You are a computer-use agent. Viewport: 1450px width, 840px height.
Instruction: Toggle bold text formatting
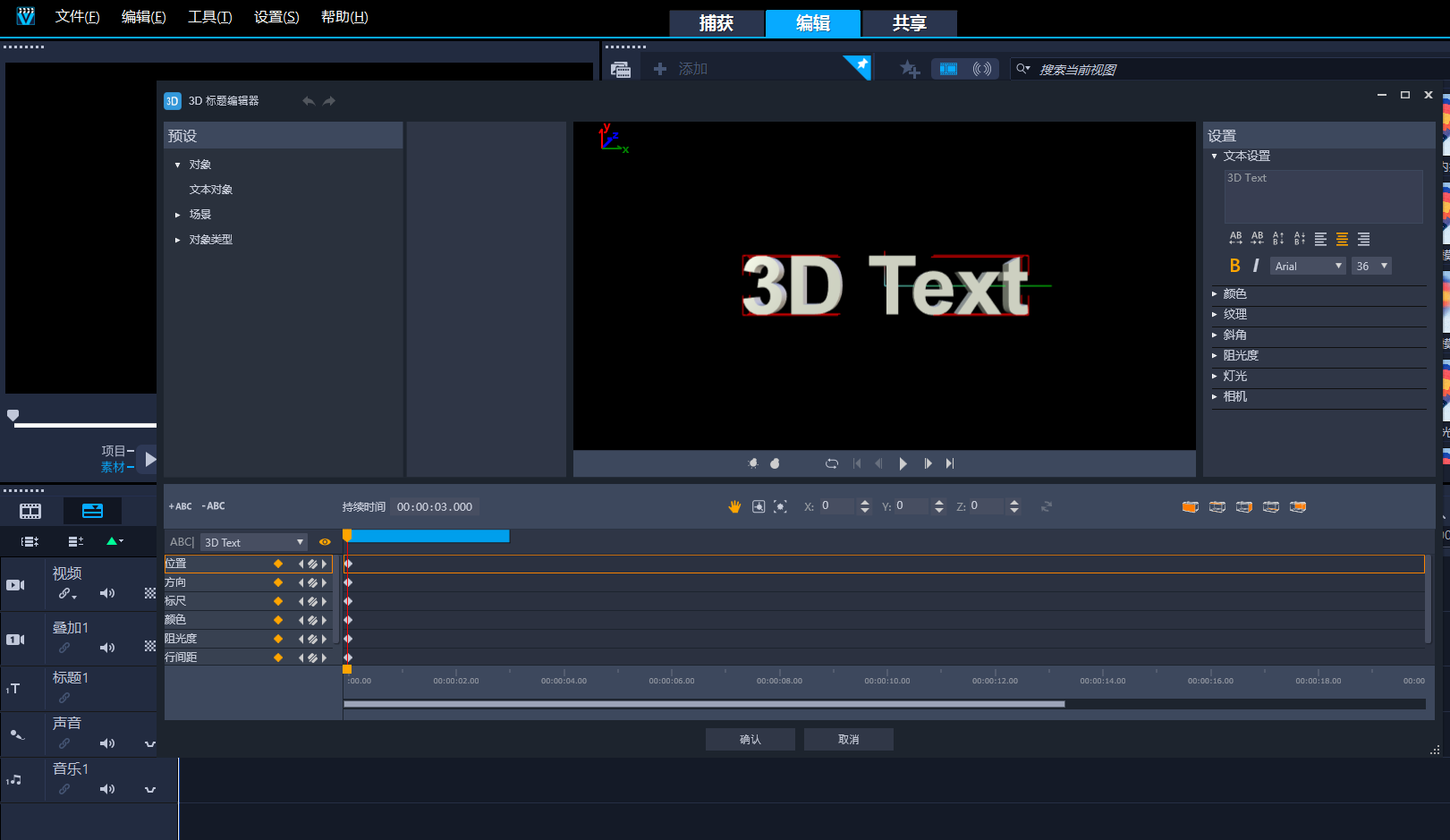pyautogui.click(x=1234, y=266)
